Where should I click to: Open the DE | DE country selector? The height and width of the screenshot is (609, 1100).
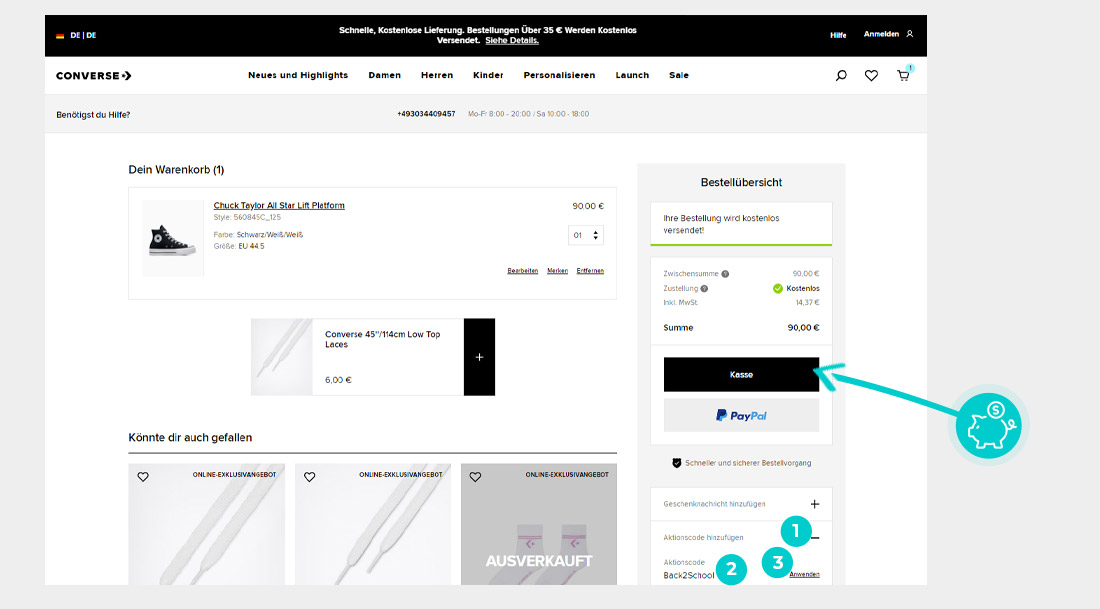pos(76,35)
